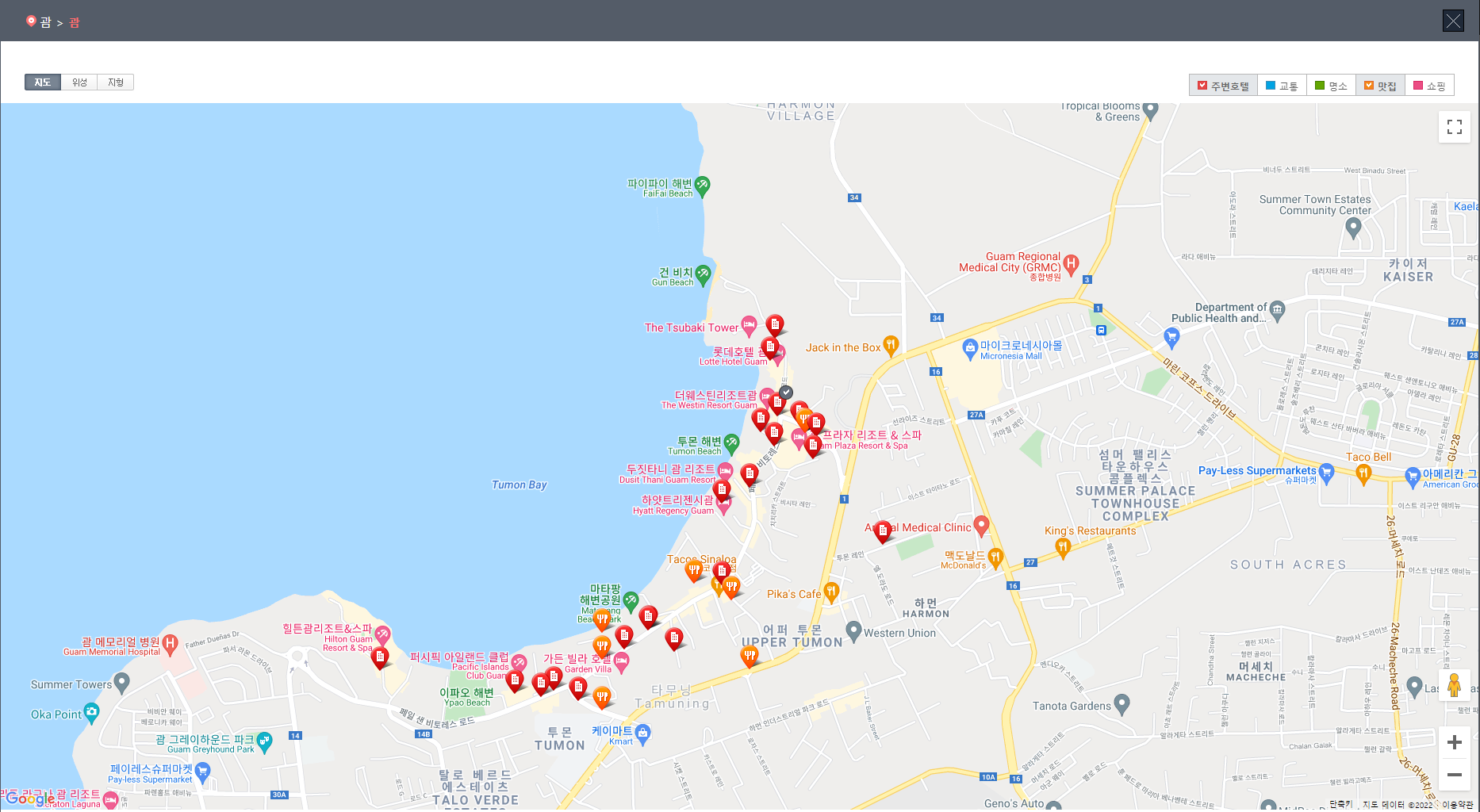Click the Ypao Beach label
Screen dimensions: 1480x812
[466, 697]
